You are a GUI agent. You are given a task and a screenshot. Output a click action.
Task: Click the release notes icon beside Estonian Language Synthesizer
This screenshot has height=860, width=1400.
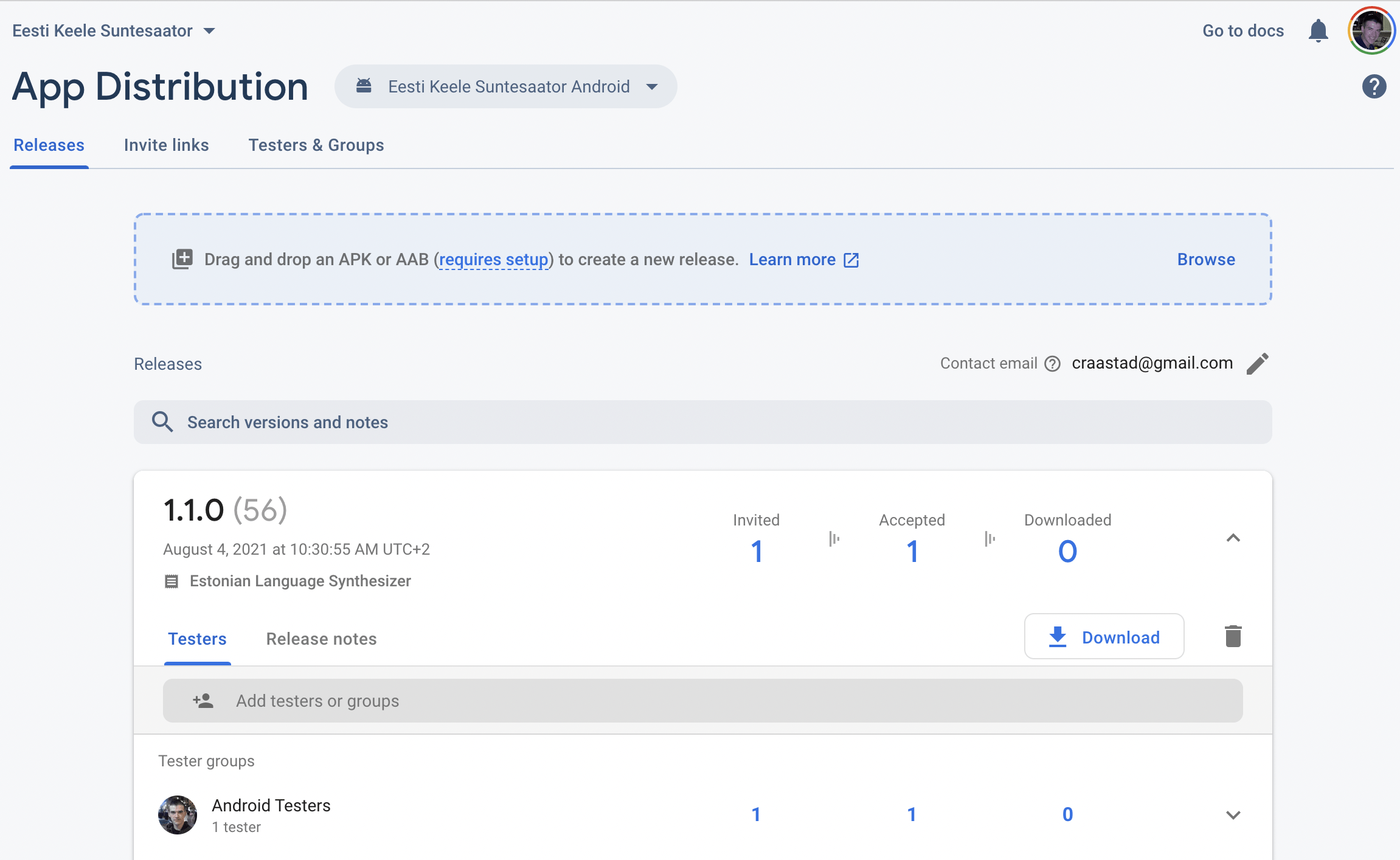pyautogui.click(x=172, y=581)
